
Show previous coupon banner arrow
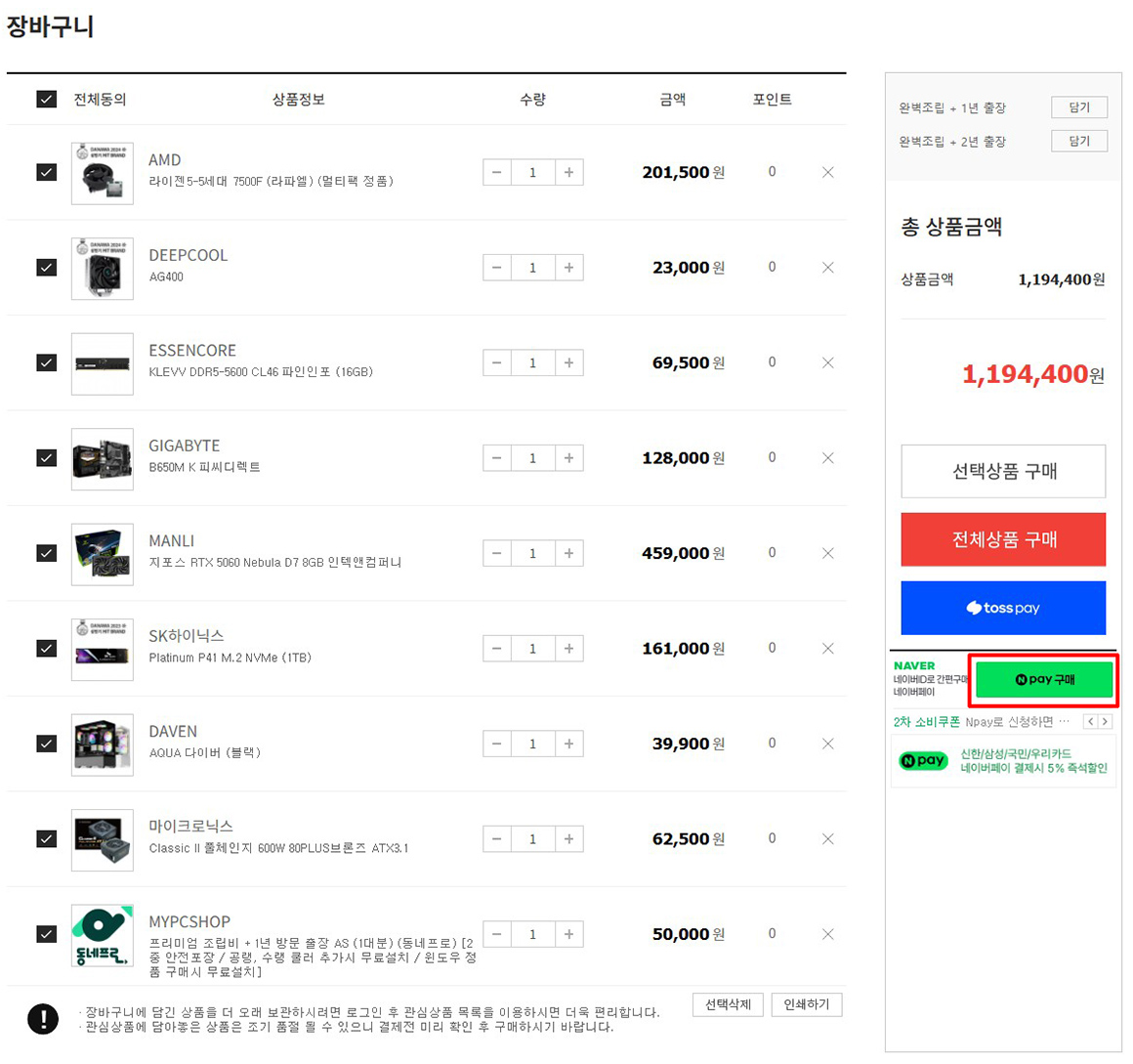tap(1090, 722)
